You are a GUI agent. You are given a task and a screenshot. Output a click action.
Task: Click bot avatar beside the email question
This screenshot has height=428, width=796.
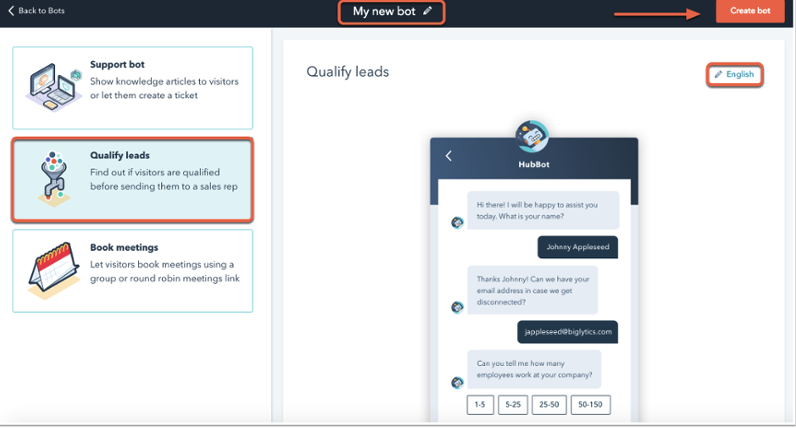coord(457,307)
